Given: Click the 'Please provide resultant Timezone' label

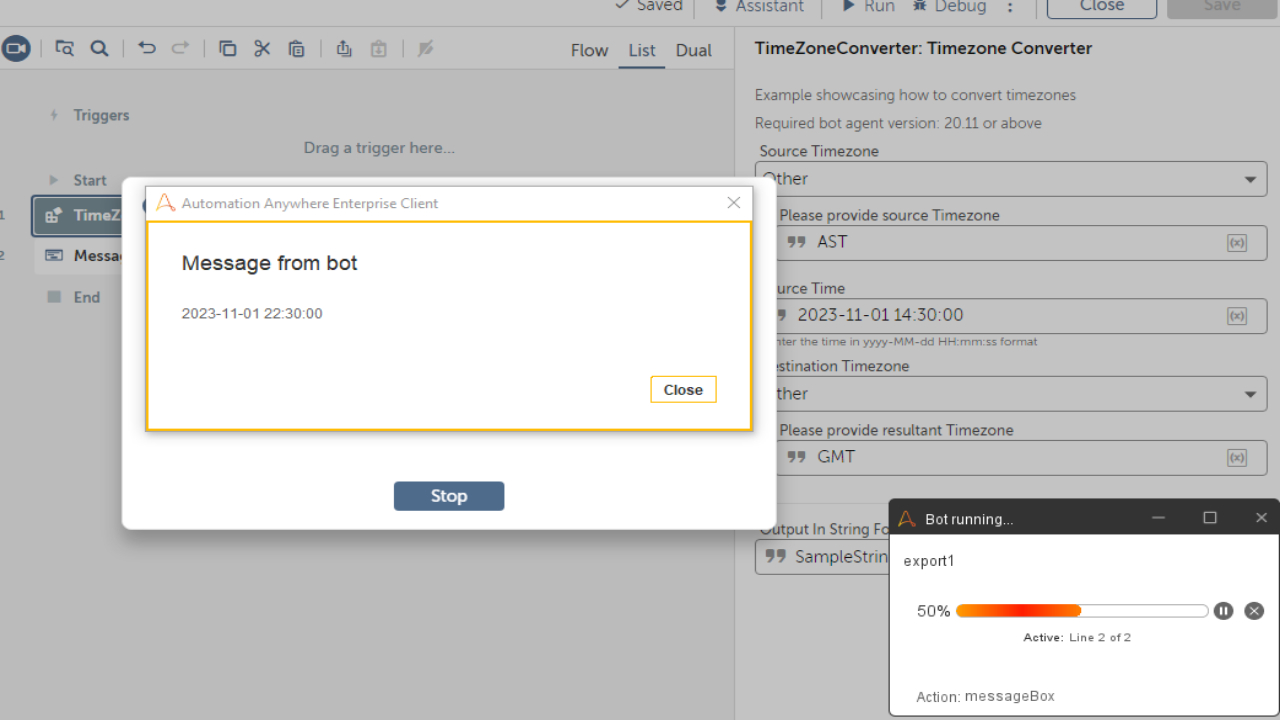Looking at the screenshot, I should [x=896, y=430].
